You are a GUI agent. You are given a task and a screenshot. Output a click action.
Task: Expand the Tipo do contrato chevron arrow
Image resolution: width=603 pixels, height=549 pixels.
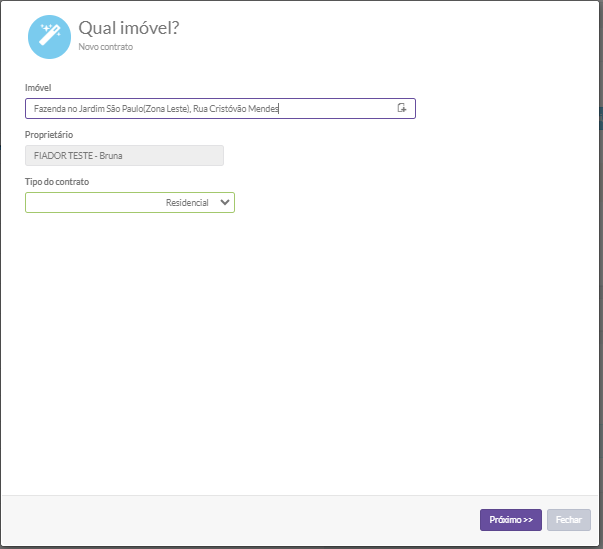coord(224,202)
